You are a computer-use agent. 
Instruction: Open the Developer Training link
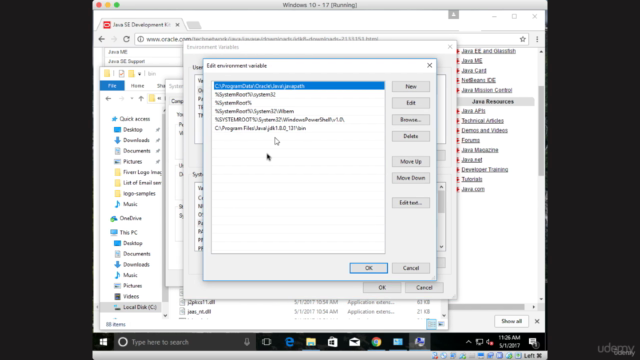pyautogui.click(x=484, y=169)
